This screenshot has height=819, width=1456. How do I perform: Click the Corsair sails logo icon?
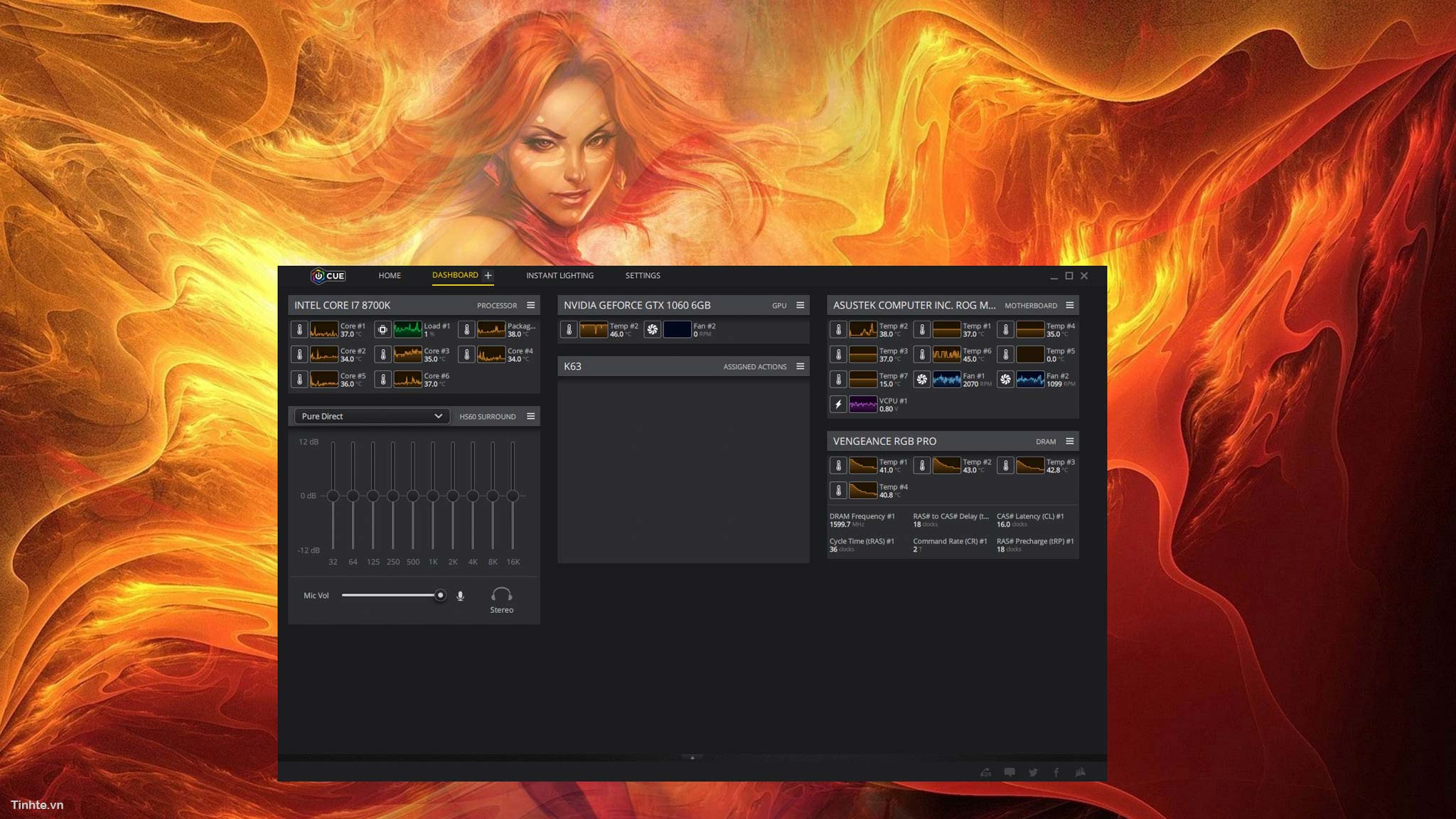point(1081,772)
